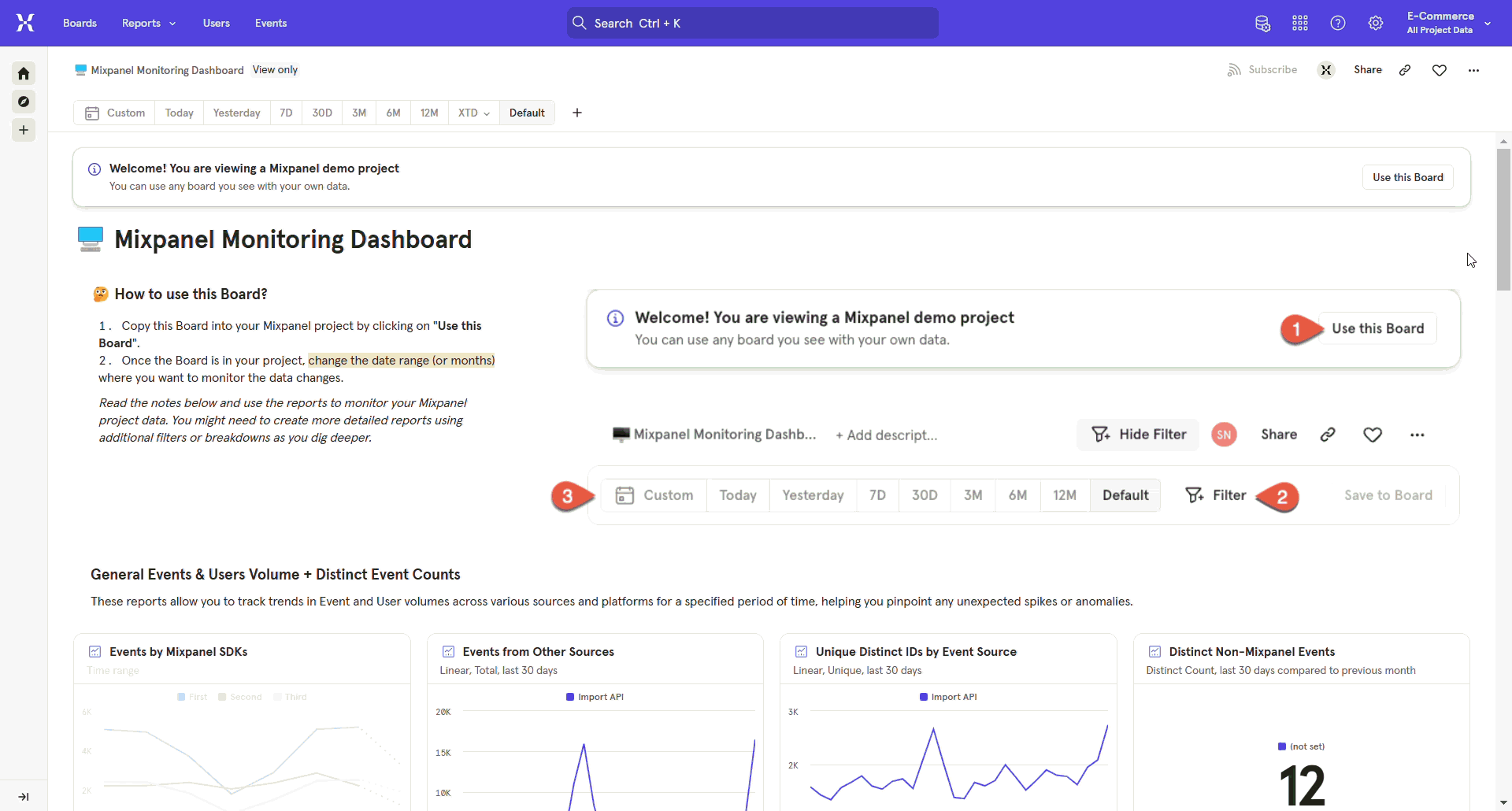
Task: Copy board link with the chain icon
Action: pyautogui.click(x=1405, y=70)
